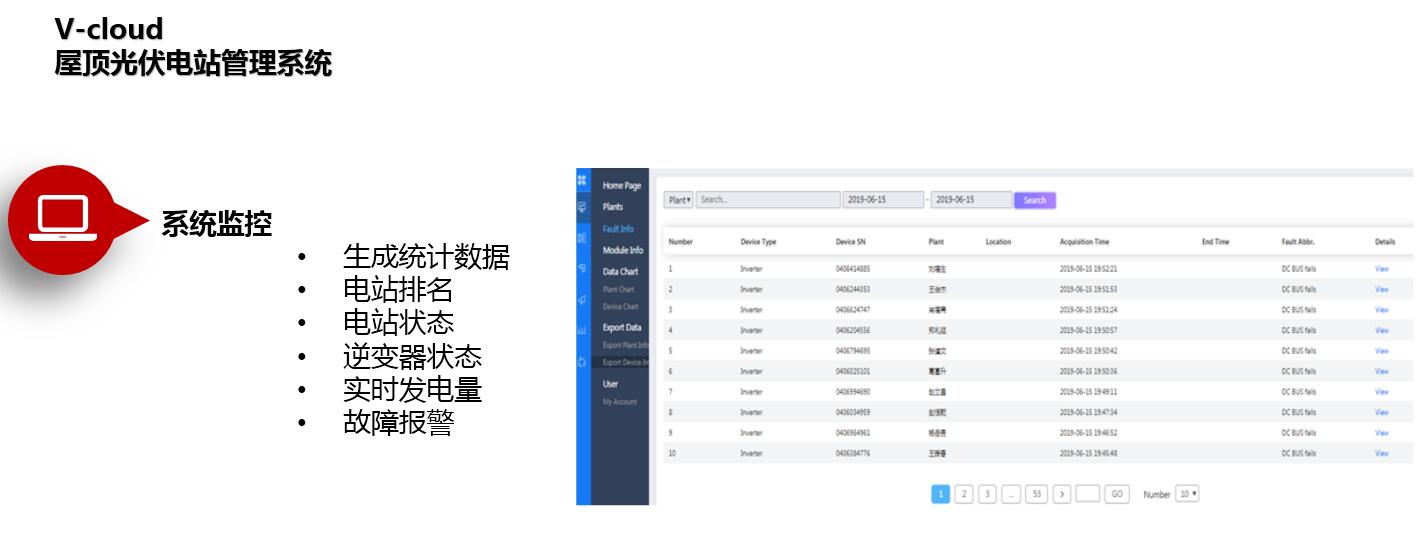This screenshot has width=1425, height=538.
Task: Expand the Data Chart menu section
Action: coord(620,272)
